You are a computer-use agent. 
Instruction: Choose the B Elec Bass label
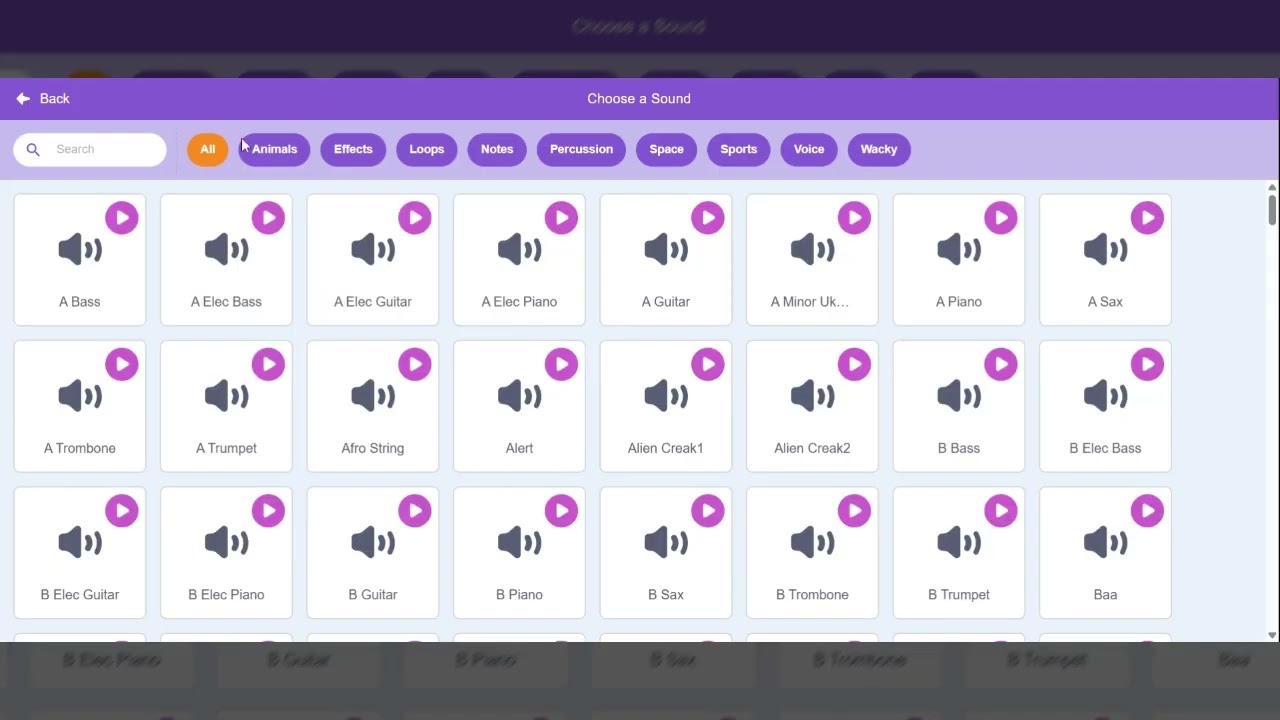1105,448
